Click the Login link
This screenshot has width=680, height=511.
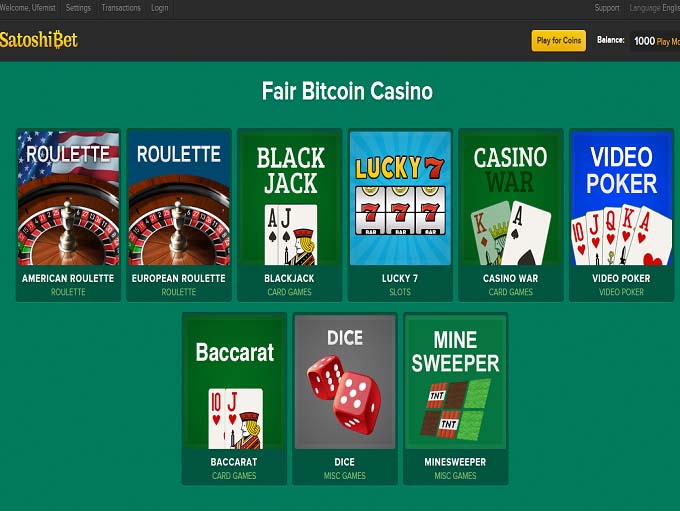click(160, 8)
